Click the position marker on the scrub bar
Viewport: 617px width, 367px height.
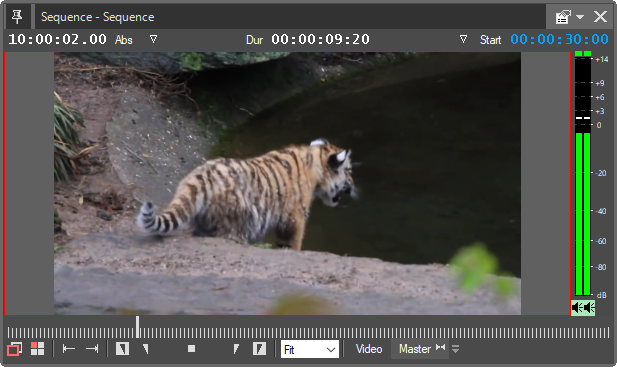pyautogui.click(x=137, y=327)
